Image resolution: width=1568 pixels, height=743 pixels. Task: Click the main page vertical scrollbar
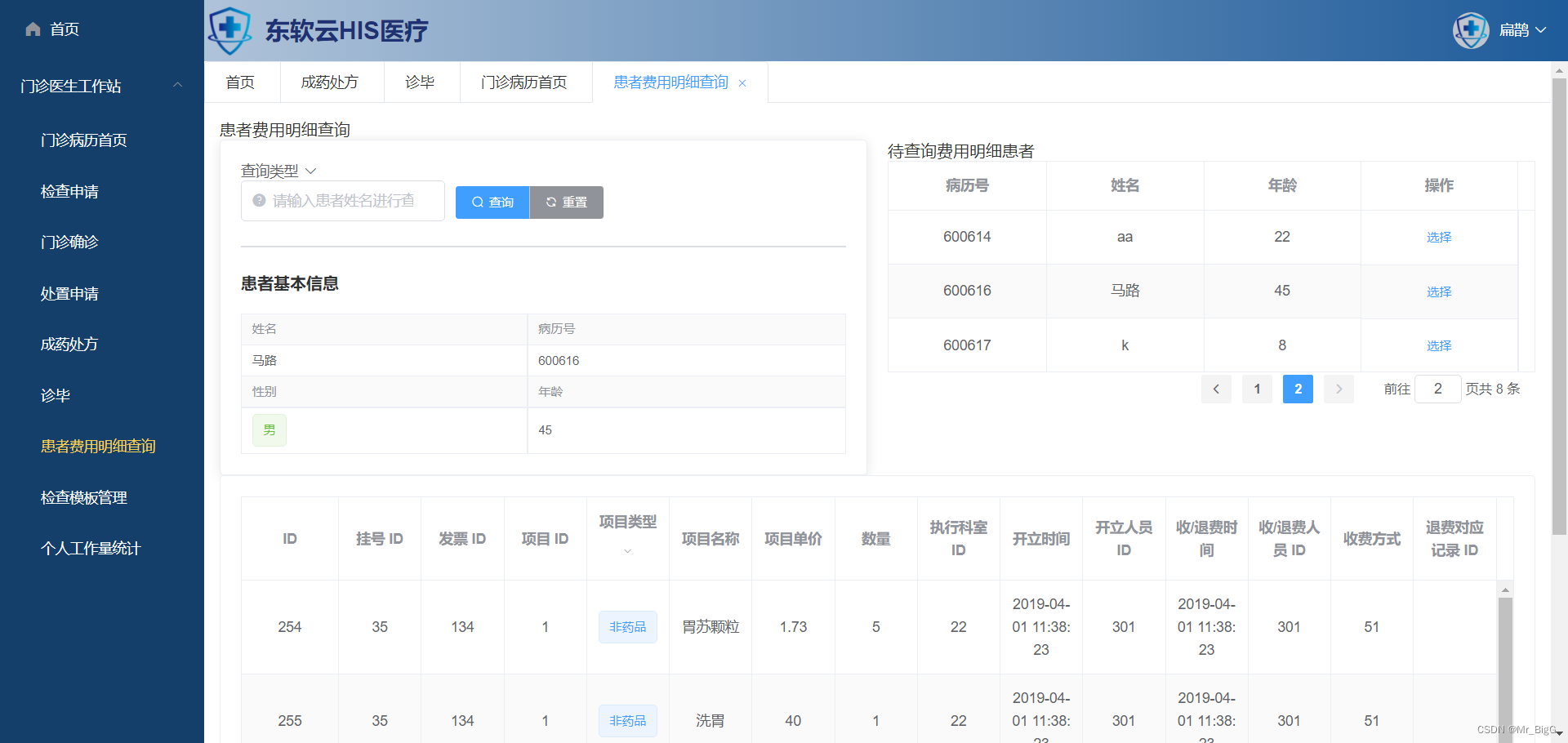pyautogui.click(x=1559, y=306)
